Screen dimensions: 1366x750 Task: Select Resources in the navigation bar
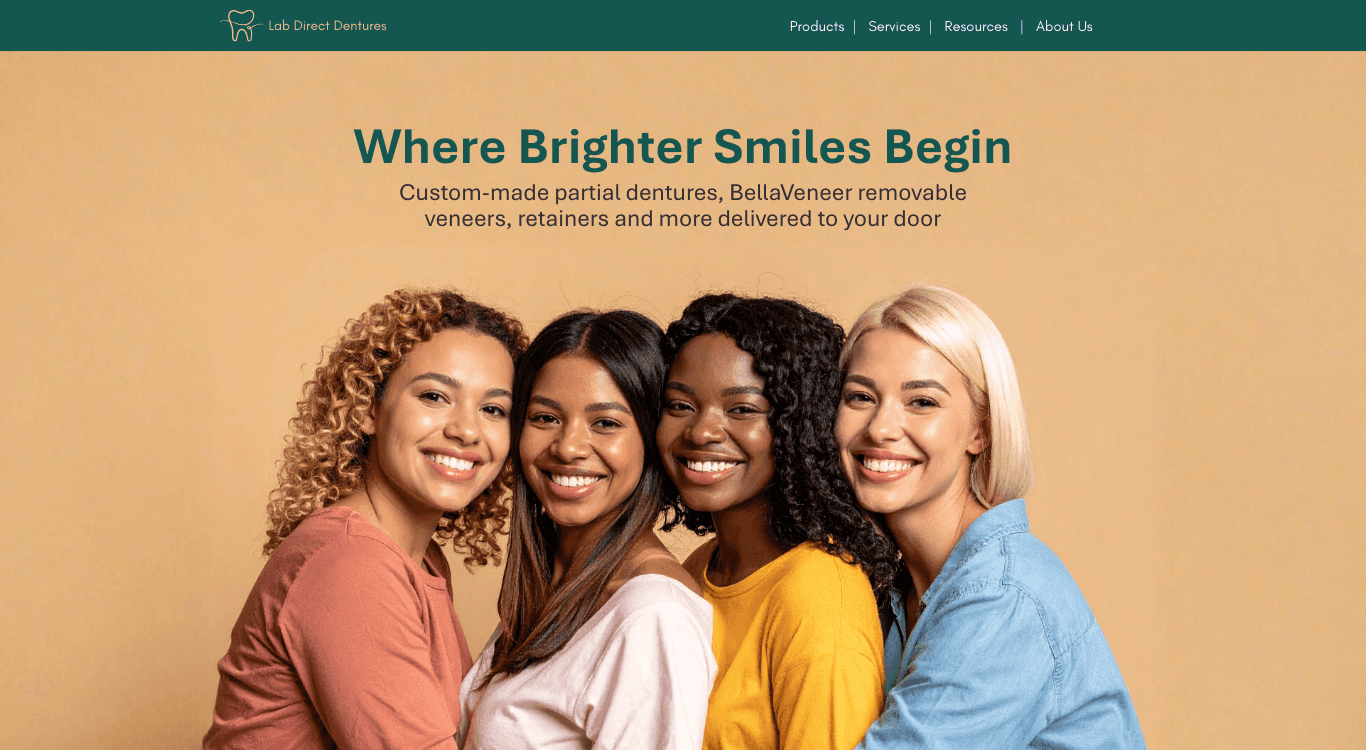[x=976, y=27]
